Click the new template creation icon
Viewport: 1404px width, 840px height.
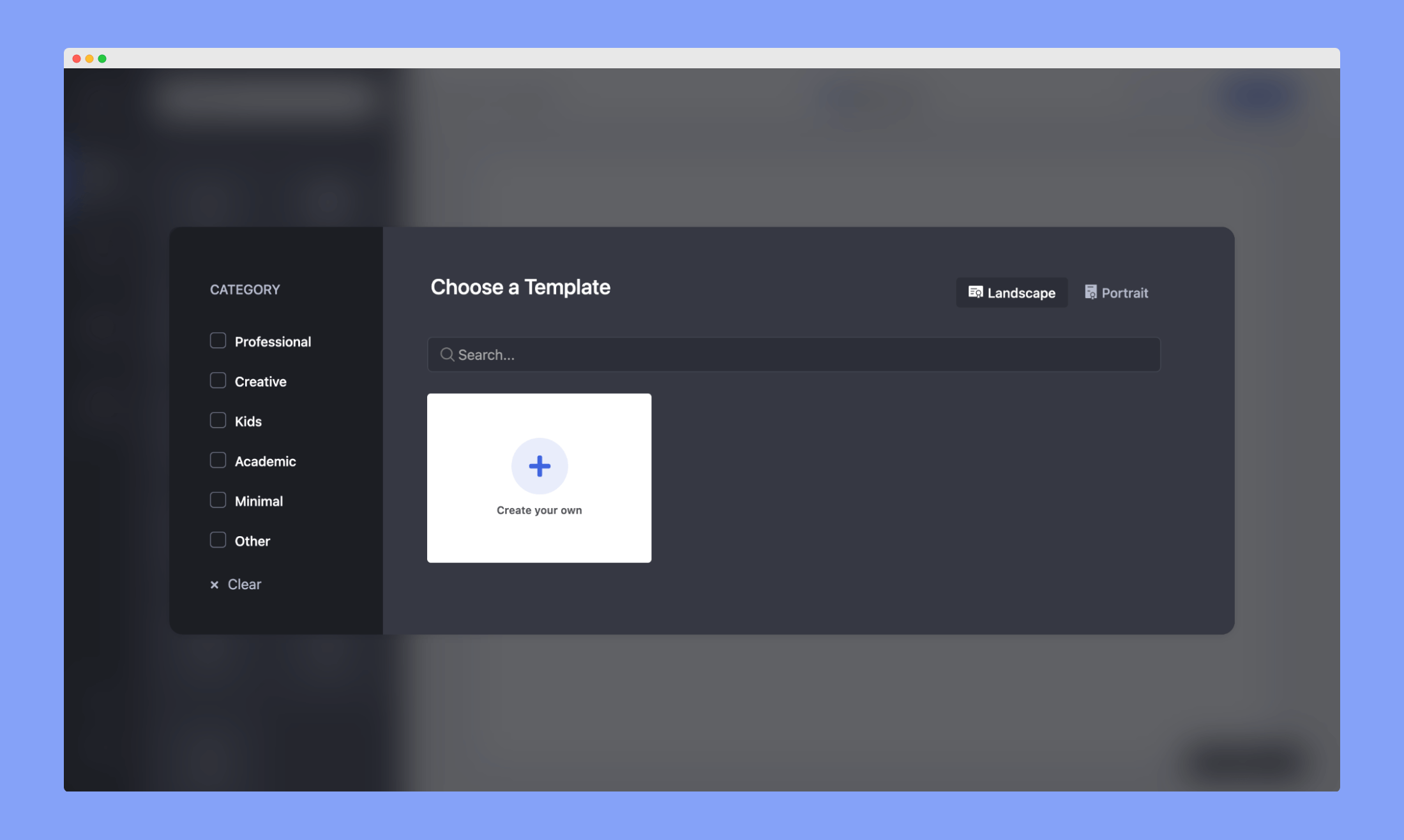coord(539,465)
